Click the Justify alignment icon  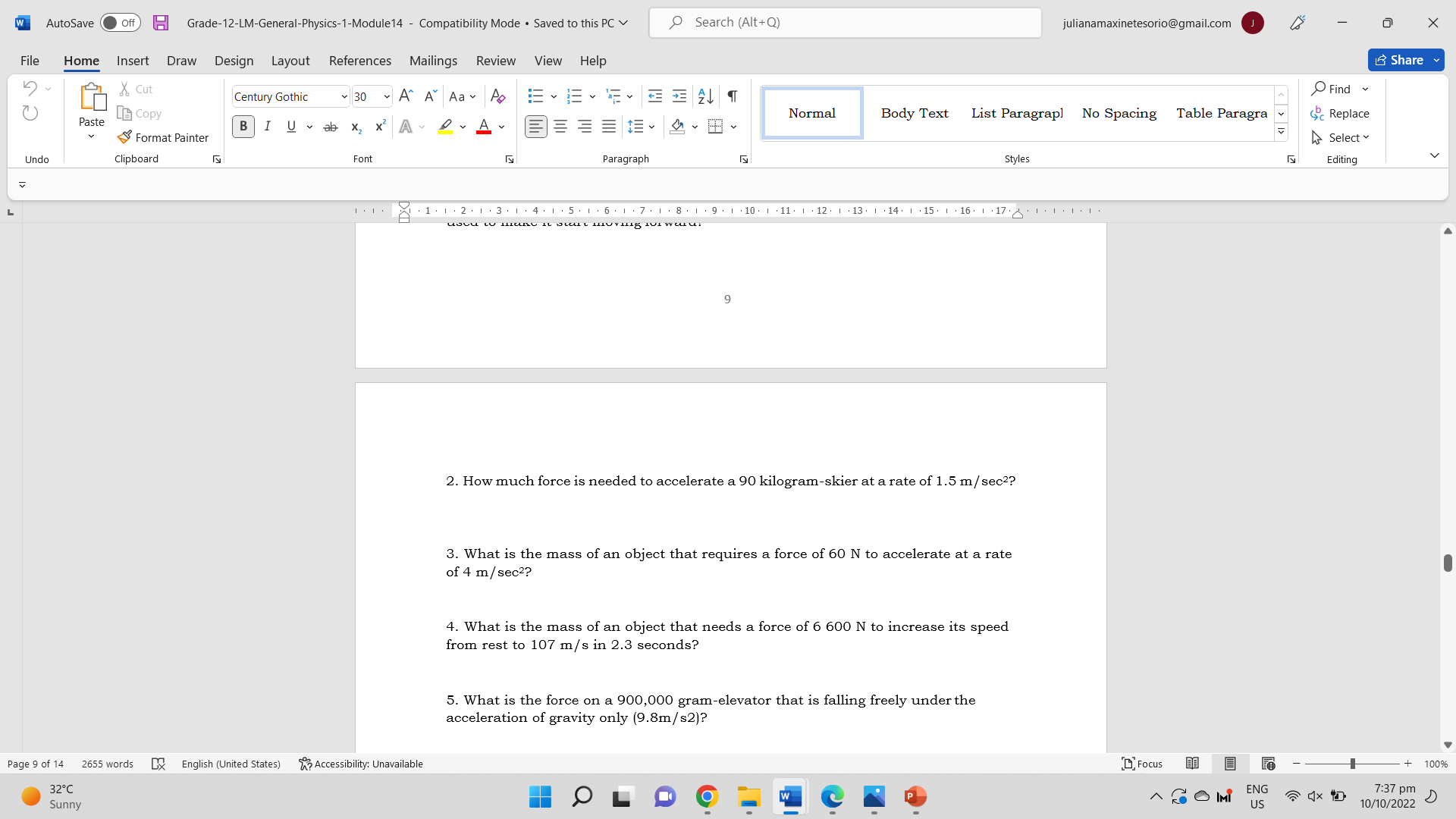609,127
